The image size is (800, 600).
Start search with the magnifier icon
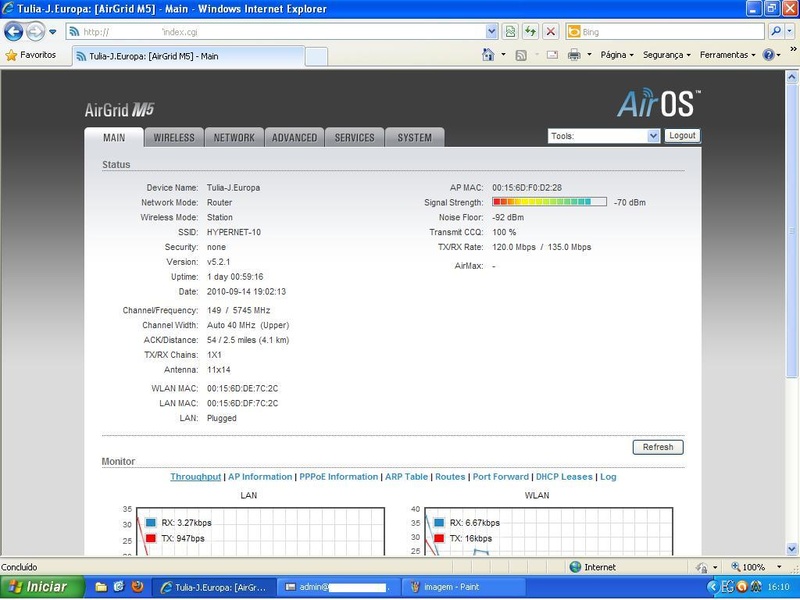[x=776, y=32]
